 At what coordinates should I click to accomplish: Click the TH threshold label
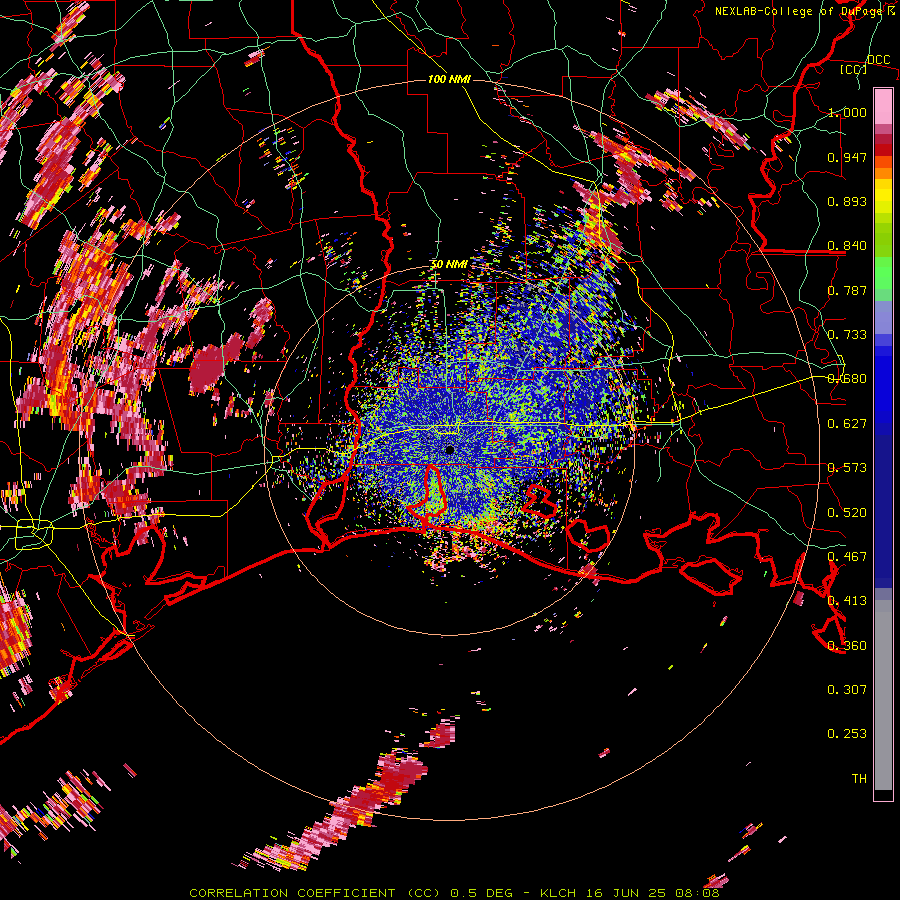[x=859, y=779]
